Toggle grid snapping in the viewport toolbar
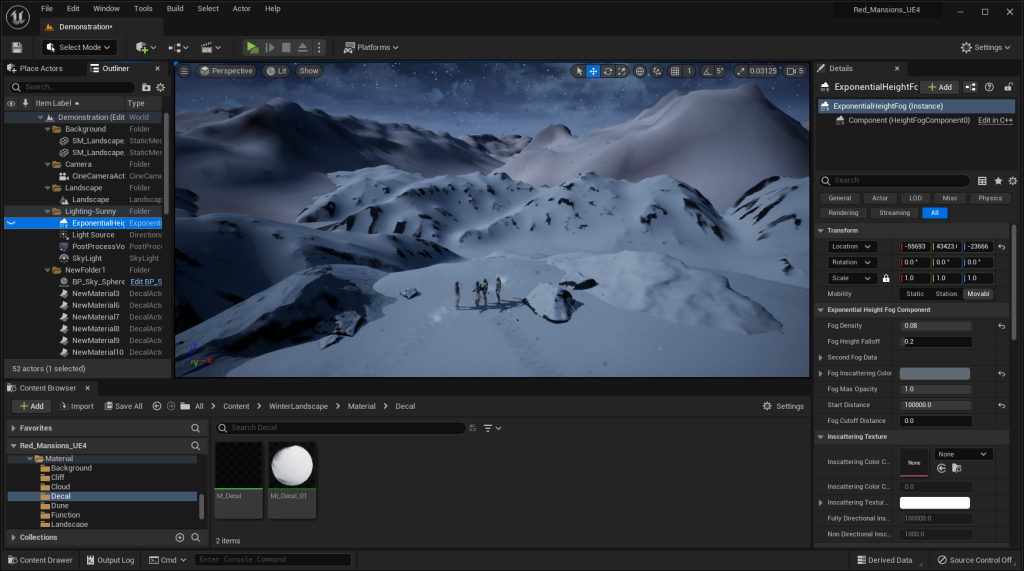The height and width of the screenshot is (571, 1024). [x=675, y=71]
